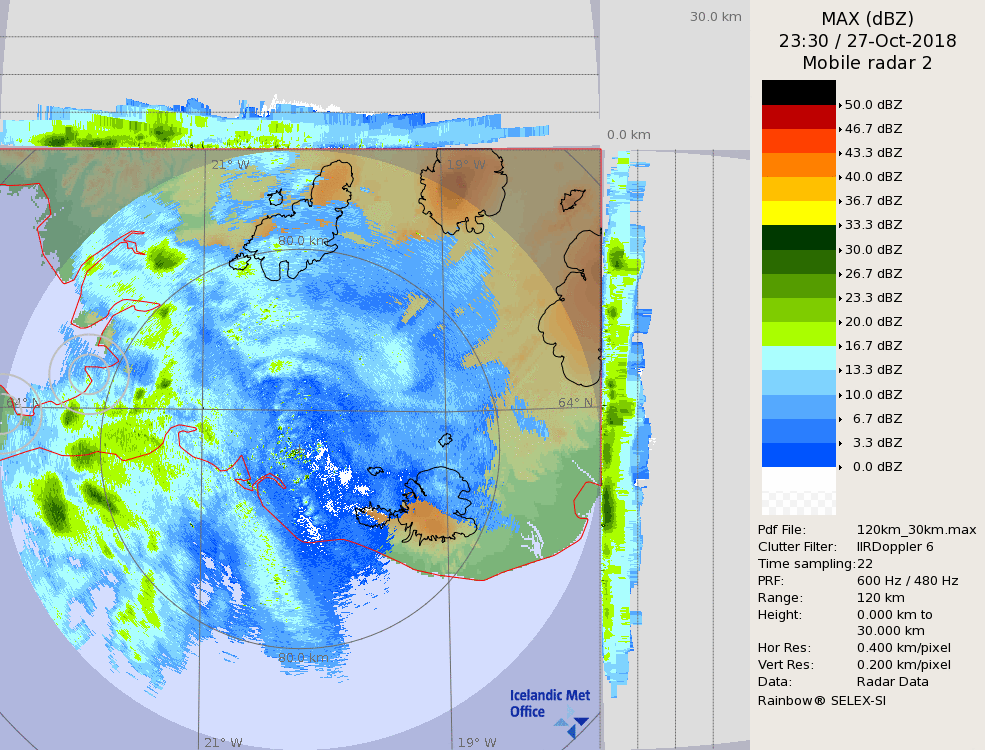Click the lower 80.0 km range ring label

302,658
